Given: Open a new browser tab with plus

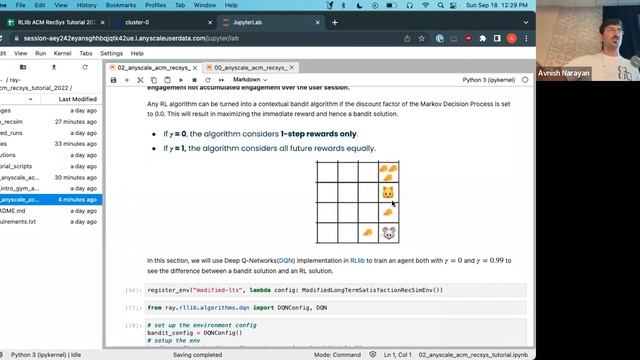Looking at the screenshot, I should coord(335,22).
